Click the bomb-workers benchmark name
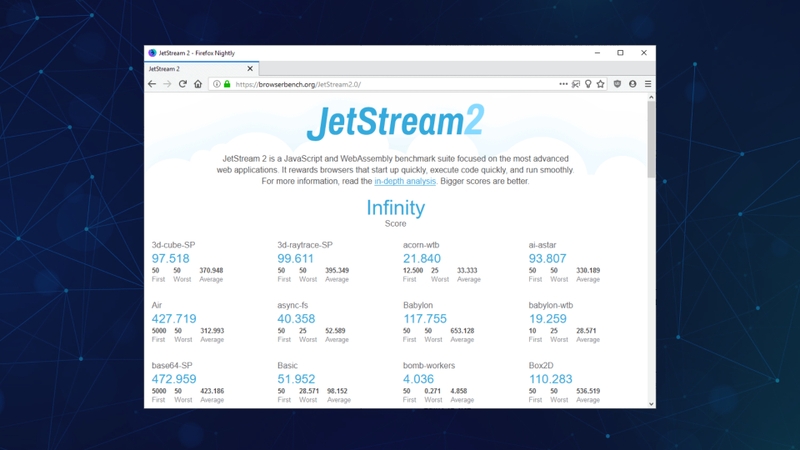 pos(429,365)
